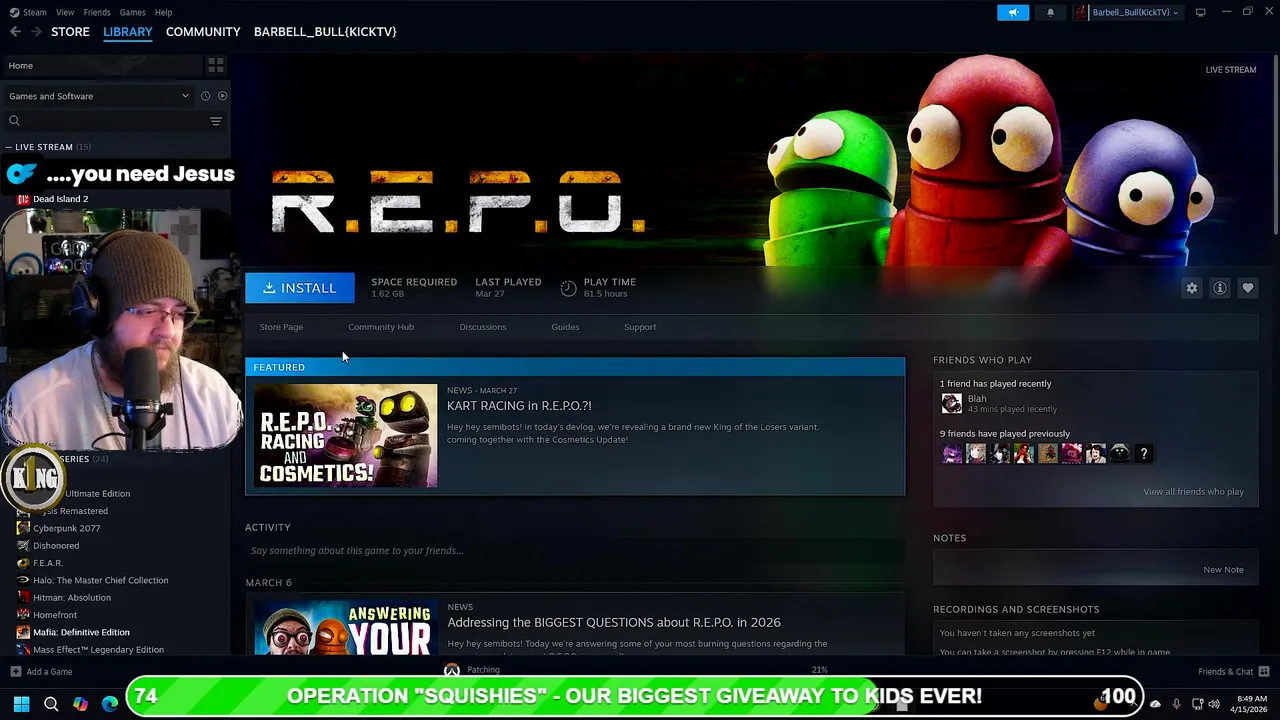This screenshot has height=720, width=1280.
Task: Click the microphone tray icon
Action: coord(1176,704)
